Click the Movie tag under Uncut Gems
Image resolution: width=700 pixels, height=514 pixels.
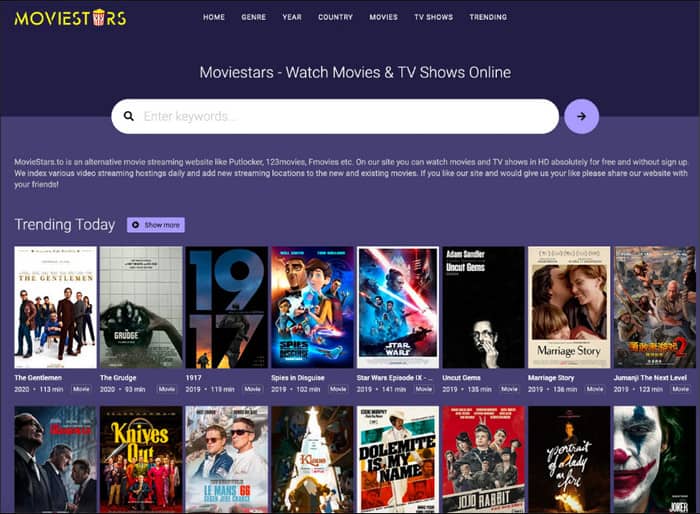pyautogui.click(x=509, y=389)
